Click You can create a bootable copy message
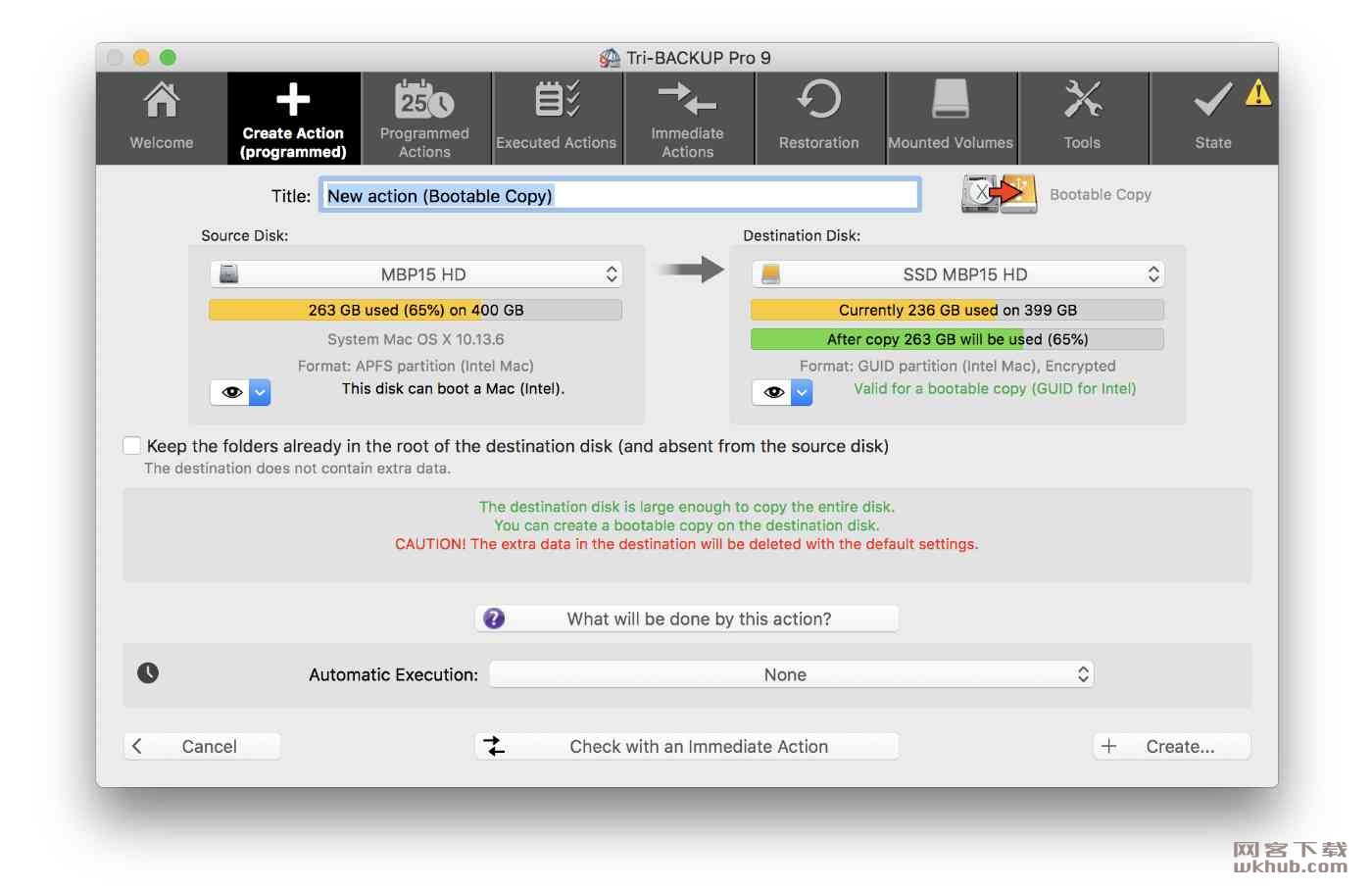The image size is (1372, 892). coord(687,525)
